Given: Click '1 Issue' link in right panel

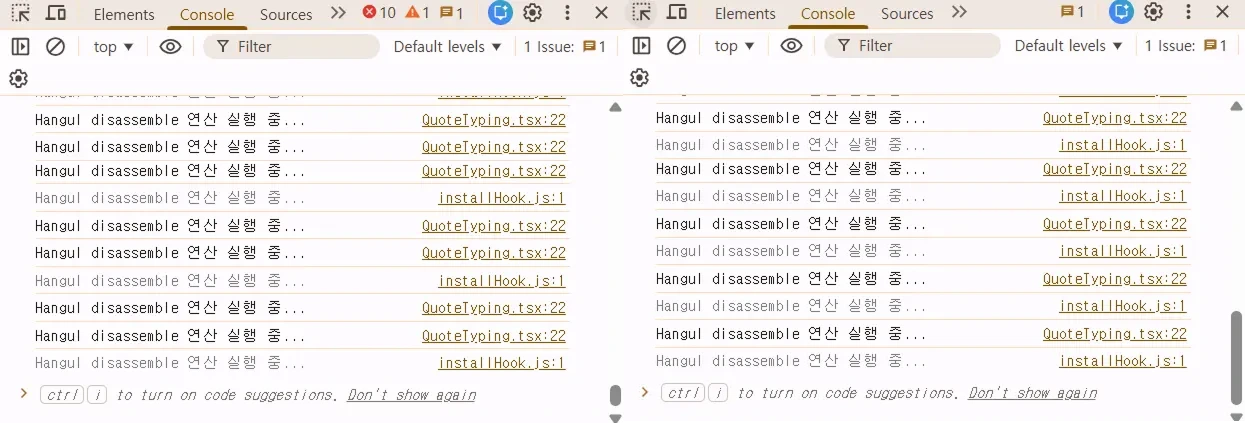Looking at the screenshot, I should click(x=1185, y=46).
